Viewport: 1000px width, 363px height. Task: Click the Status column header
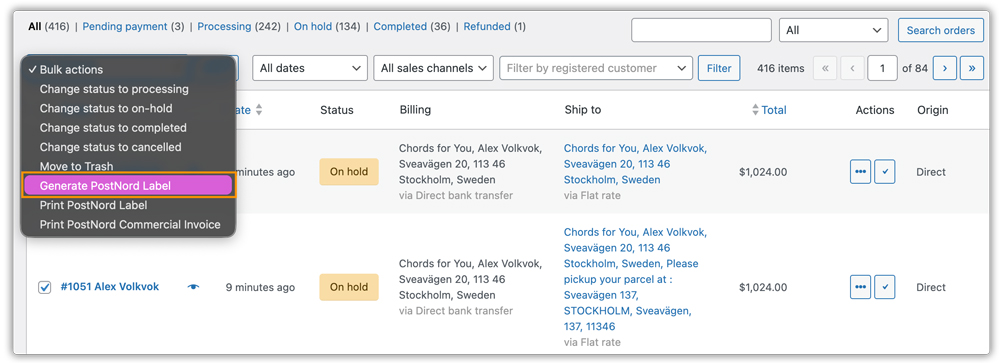click(337, 110)
